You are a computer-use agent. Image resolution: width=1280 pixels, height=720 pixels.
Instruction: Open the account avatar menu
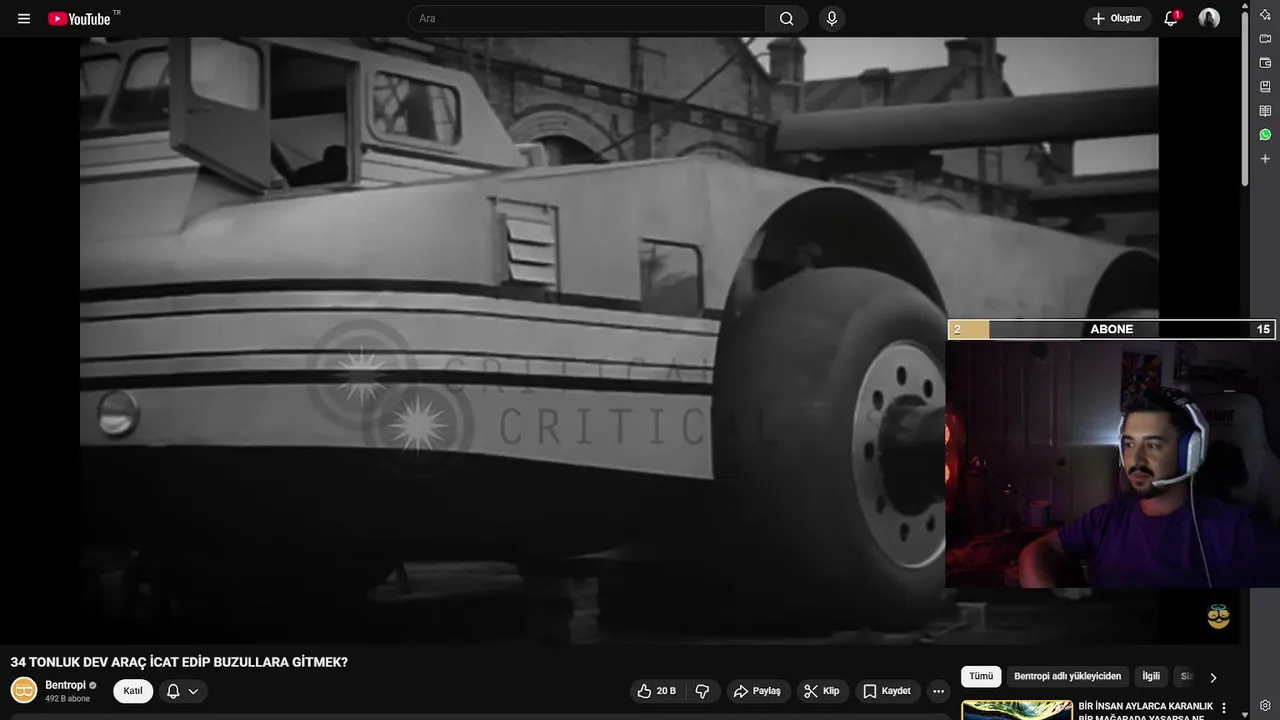point(1209,19)
